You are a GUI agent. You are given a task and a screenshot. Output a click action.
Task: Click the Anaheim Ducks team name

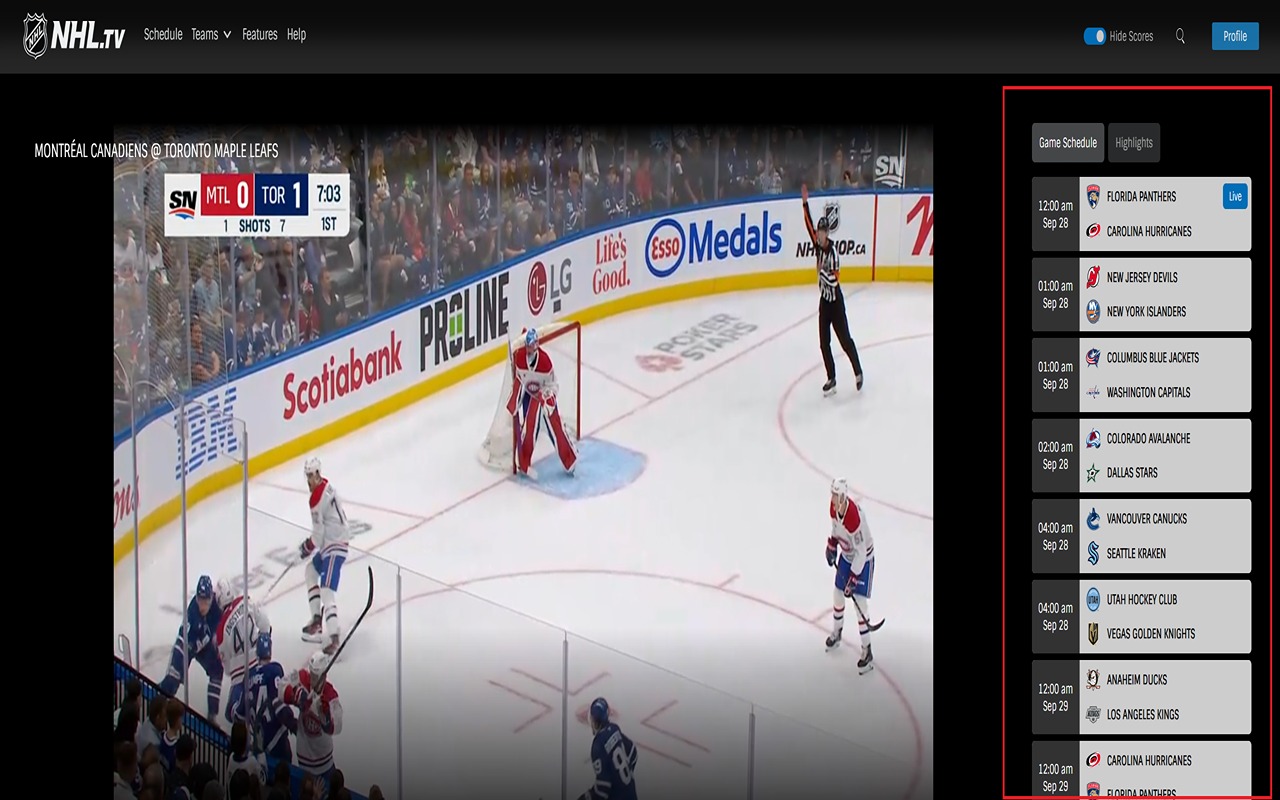(1137, 680)
